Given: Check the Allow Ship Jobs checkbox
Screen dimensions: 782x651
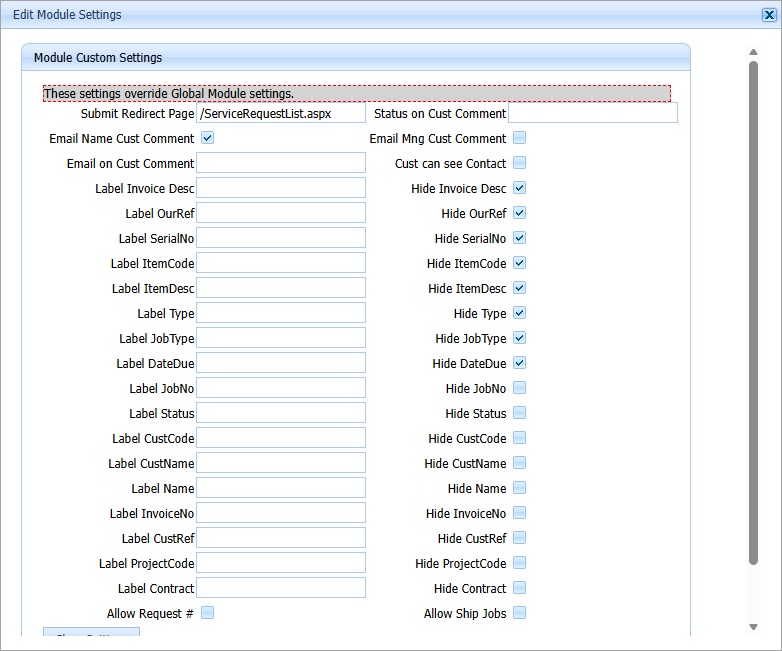Looking at the screenshot, I should [x=520, y=612].
